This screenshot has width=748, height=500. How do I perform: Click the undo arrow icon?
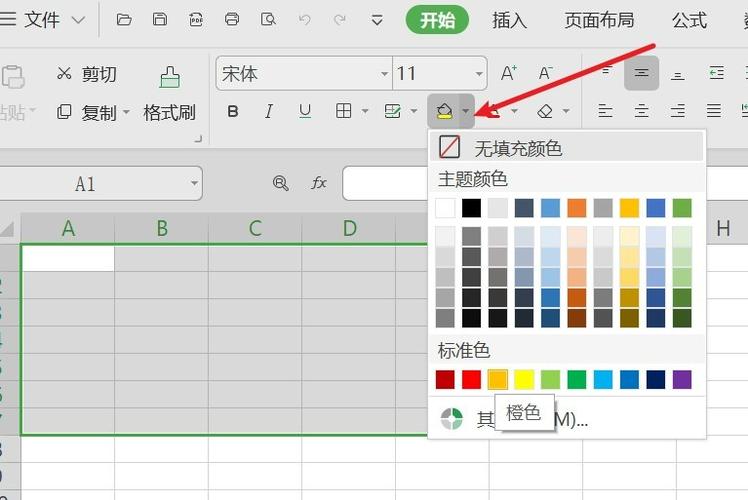coord(304,20)
